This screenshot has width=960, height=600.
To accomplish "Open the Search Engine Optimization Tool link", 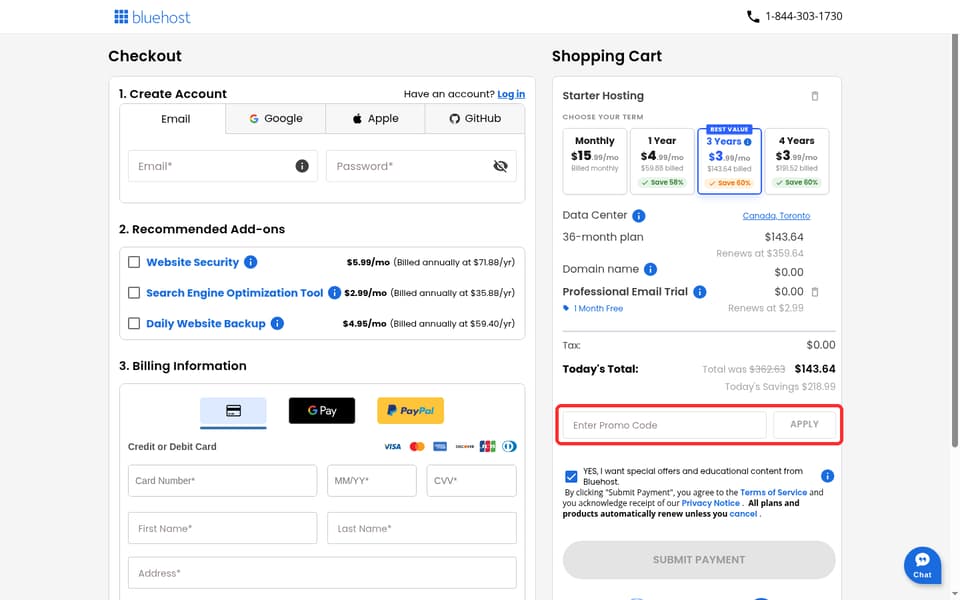I will click(x=234, y=293).
